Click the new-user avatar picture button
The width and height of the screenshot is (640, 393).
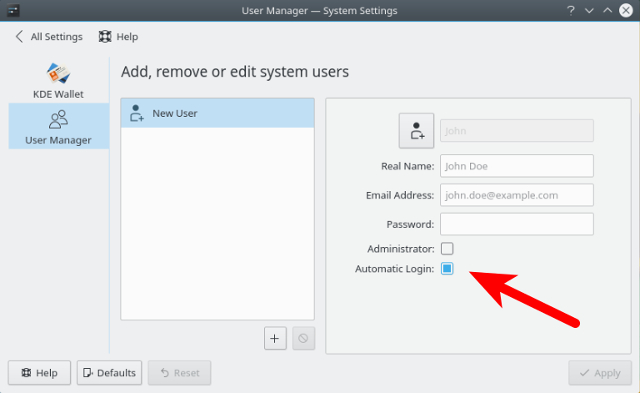pyautogui.click(x=416, y=131)
